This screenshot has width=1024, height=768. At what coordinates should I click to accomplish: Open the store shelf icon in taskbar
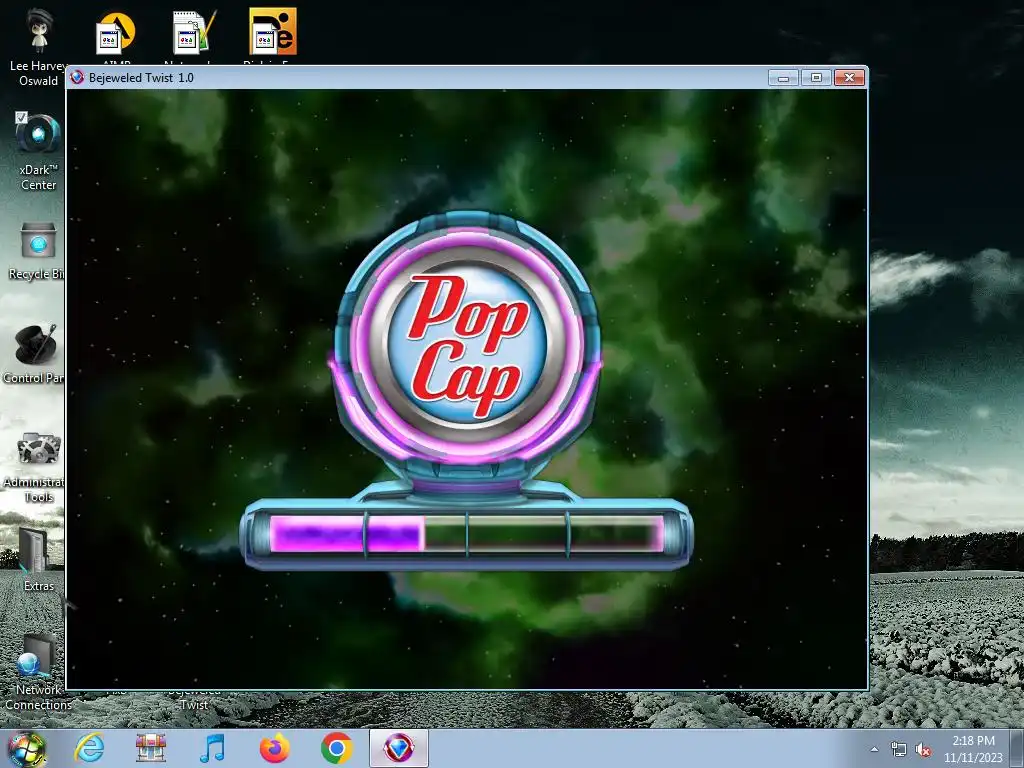coord(151,748)
